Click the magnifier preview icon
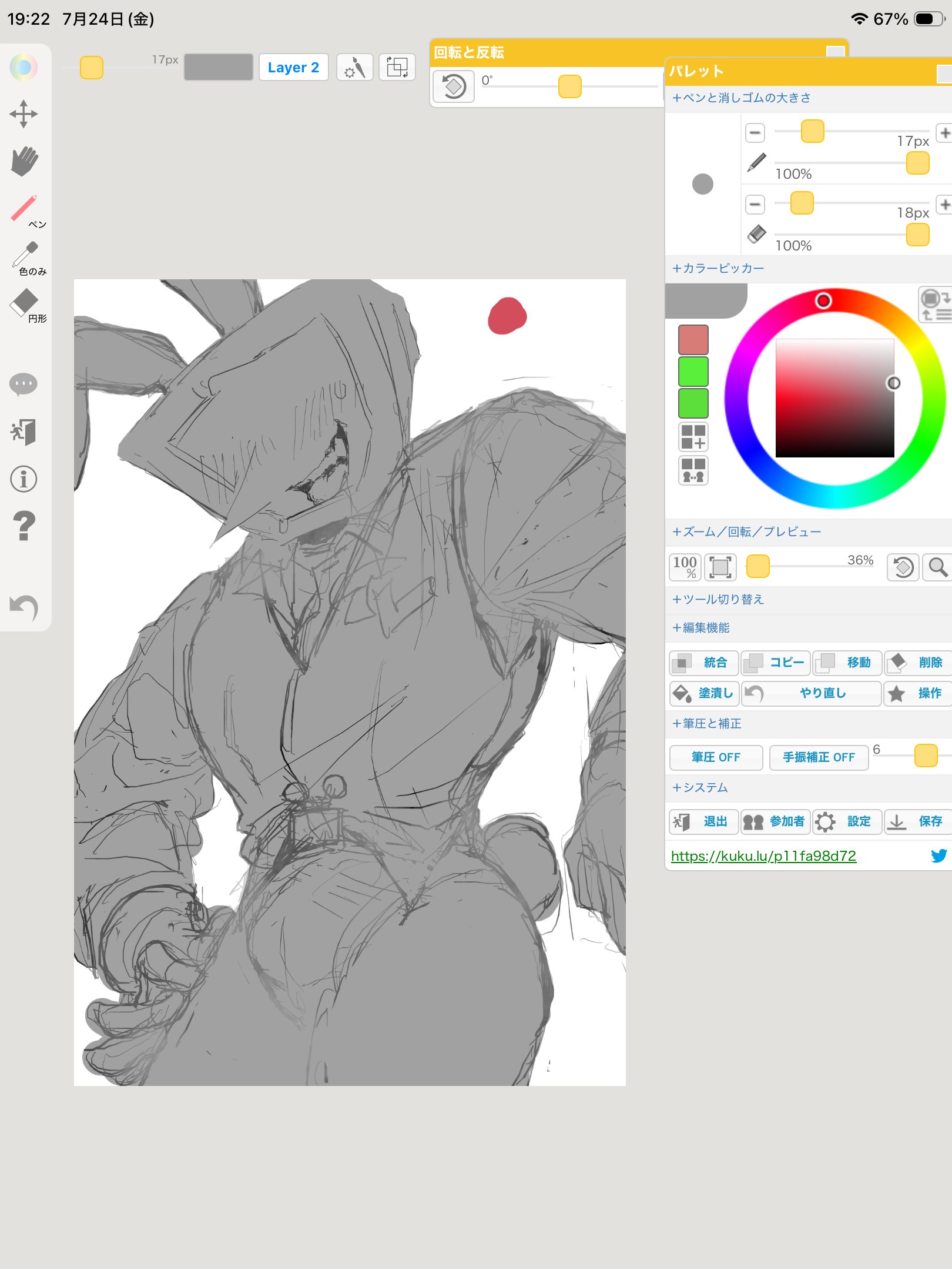952x1270 pixels. 938,567
